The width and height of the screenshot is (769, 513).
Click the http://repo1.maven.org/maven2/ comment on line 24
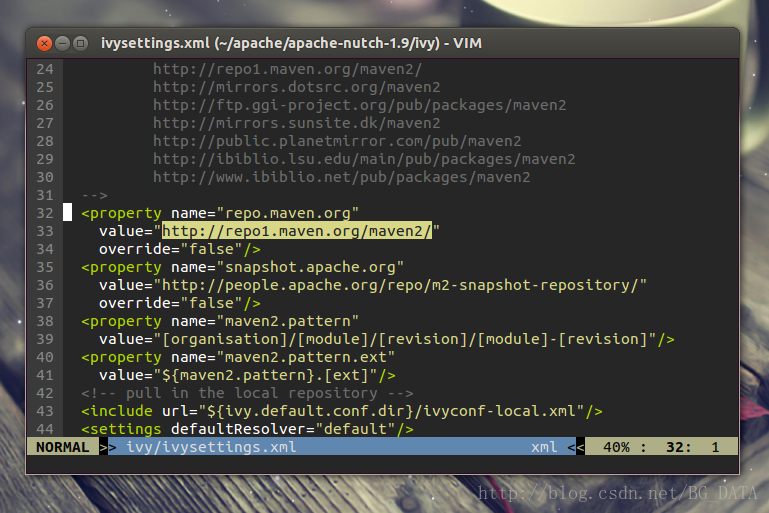tap(287, 69)
